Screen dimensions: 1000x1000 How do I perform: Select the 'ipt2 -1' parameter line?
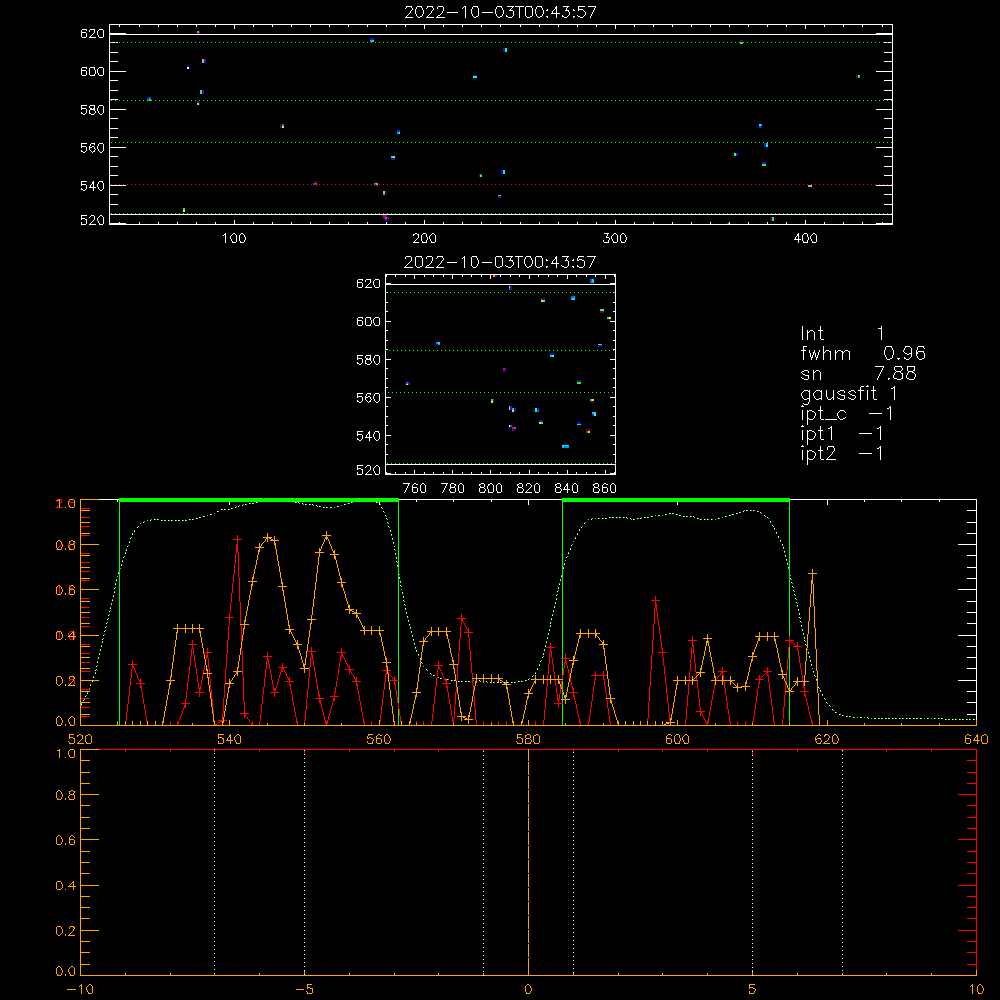coord(842,453)
